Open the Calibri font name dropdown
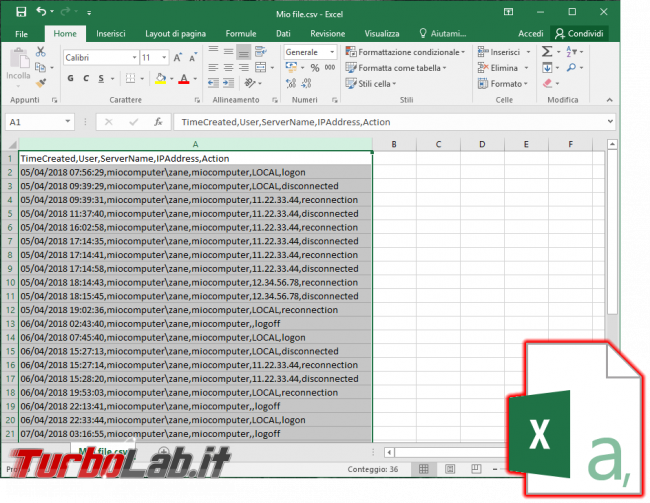Screen dimensions: 650x503 click(x=134, y=58)
